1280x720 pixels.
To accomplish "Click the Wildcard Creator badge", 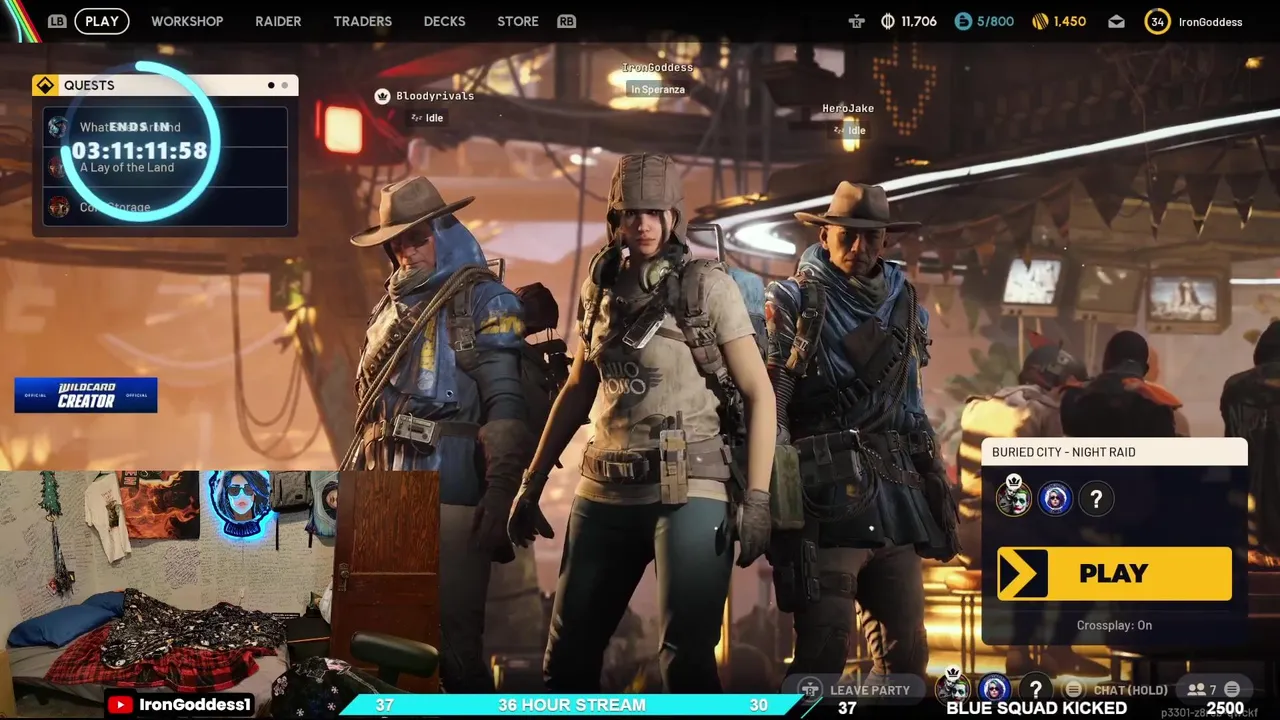I will point(86,395).
